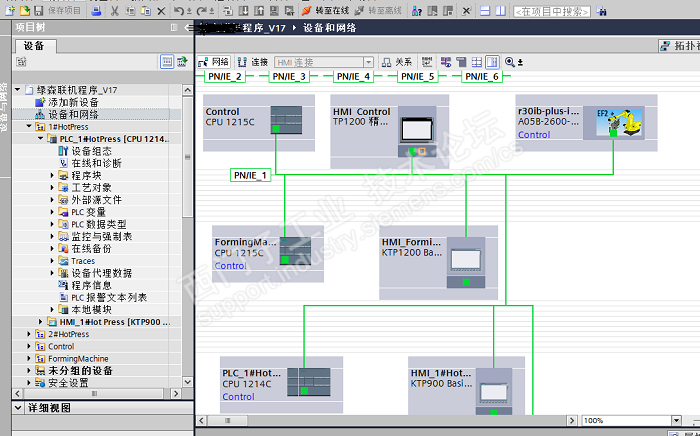The image size is (700, 436).
Task: Open the 100% zoom level dropdown
Action: (x=676, y=420)
